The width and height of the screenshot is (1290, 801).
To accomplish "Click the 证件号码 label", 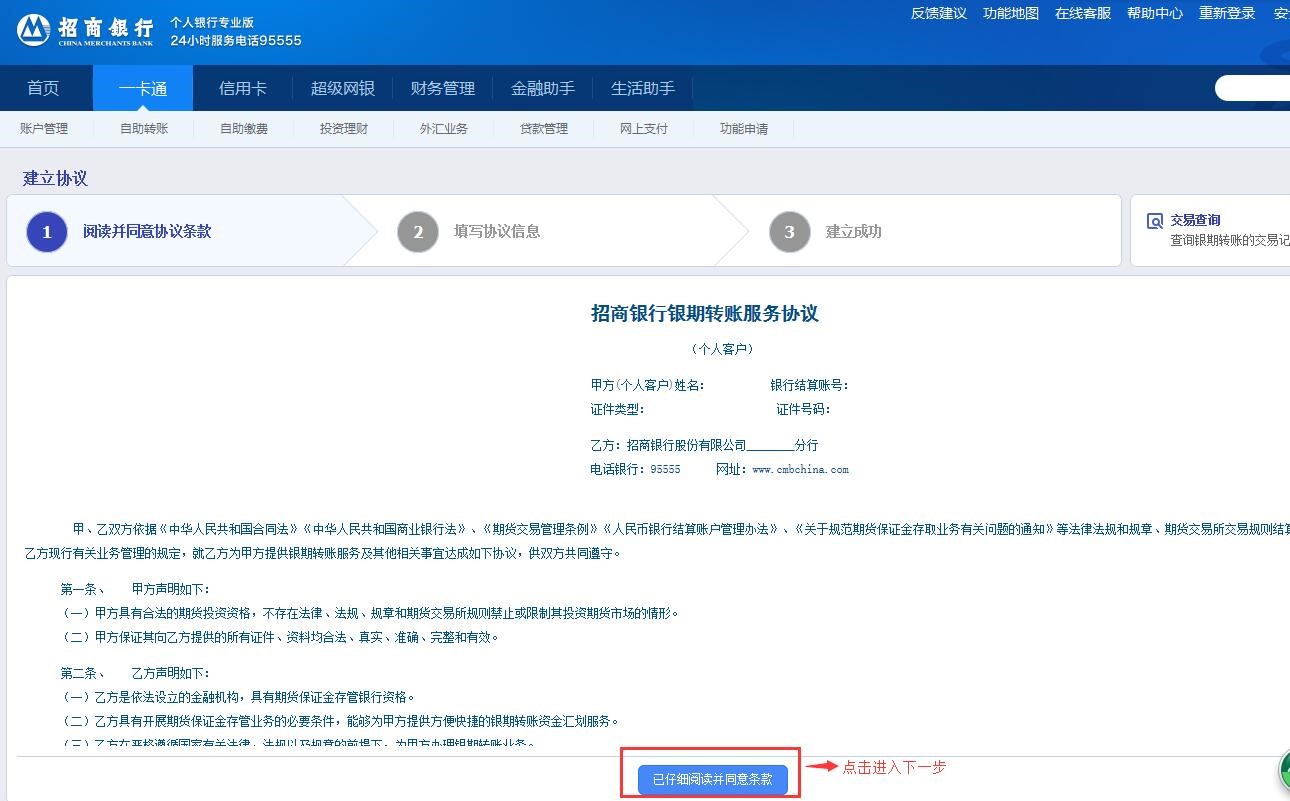I will pos(803,409).
